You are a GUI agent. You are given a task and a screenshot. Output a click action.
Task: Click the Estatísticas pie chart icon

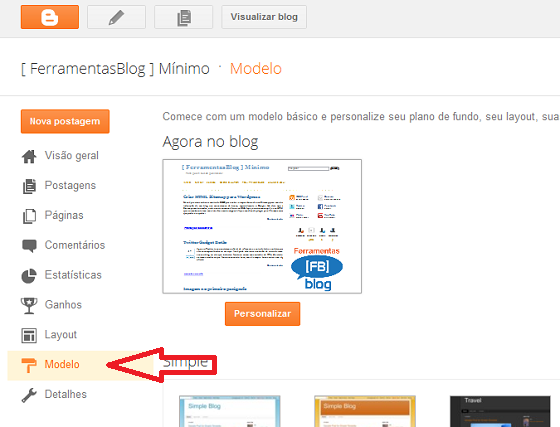point(29,276)
